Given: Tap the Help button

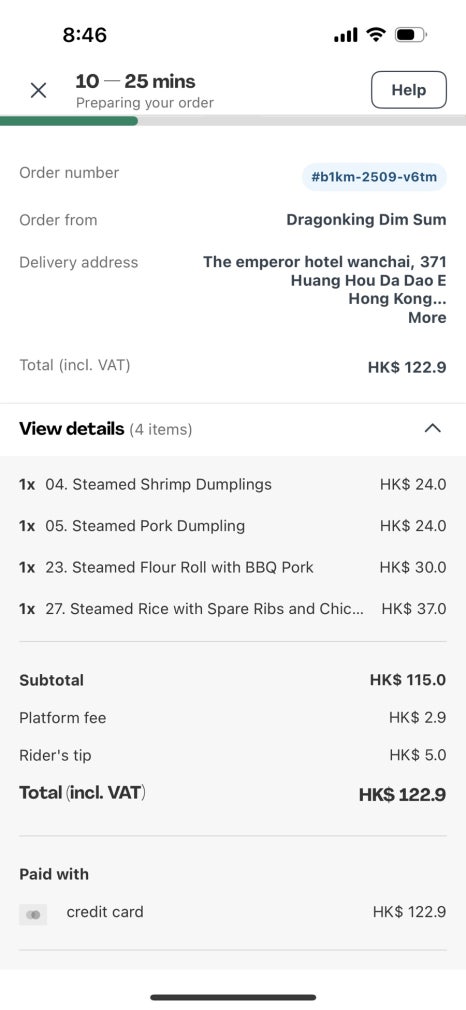Looking at the screenshot, I should click(409, 90).
